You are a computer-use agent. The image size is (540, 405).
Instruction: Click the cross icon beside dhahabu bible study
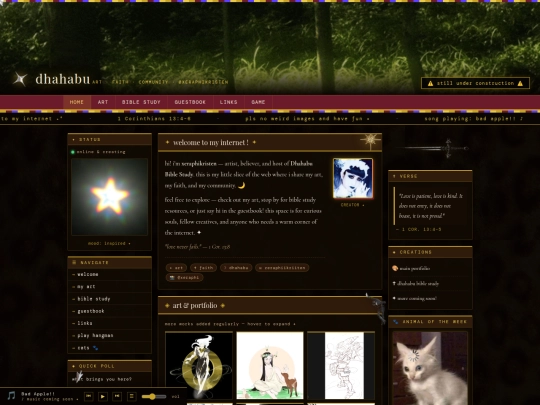394,283
